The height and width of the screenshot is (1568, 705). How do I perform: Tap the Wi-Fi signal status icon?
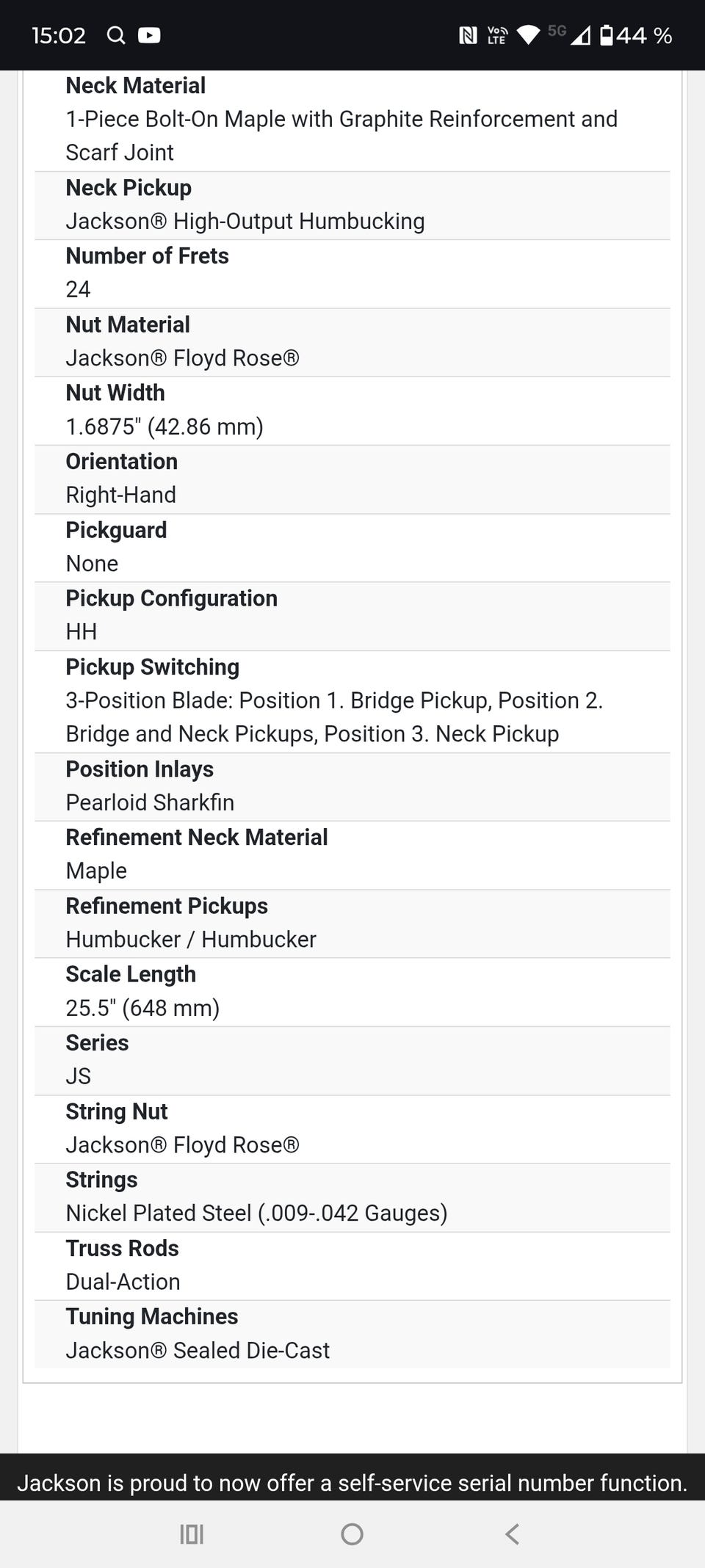click(528, 35)
